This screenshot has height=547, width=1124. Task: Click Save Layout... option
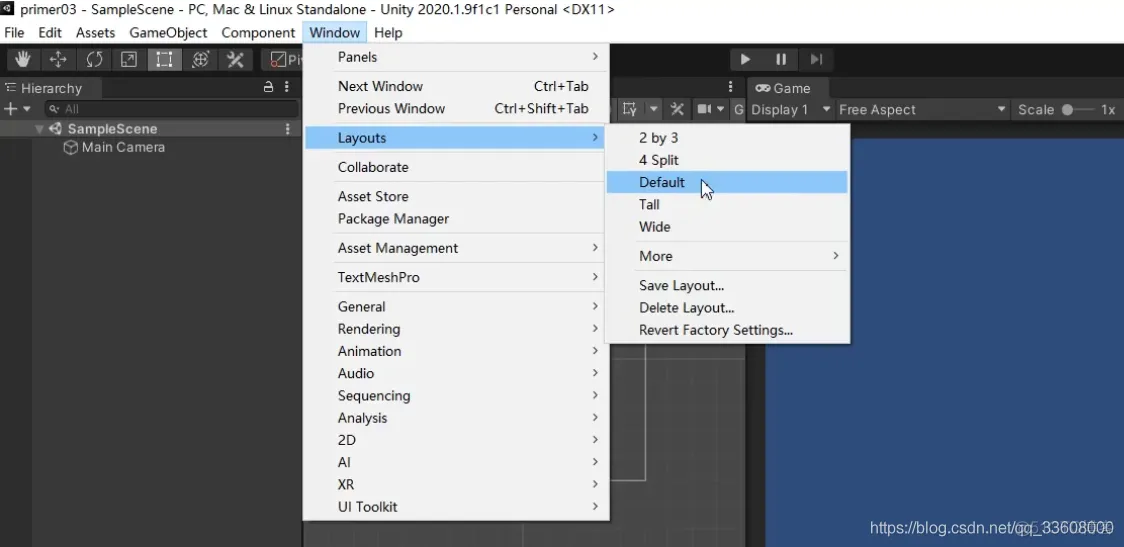click(727, 286)
